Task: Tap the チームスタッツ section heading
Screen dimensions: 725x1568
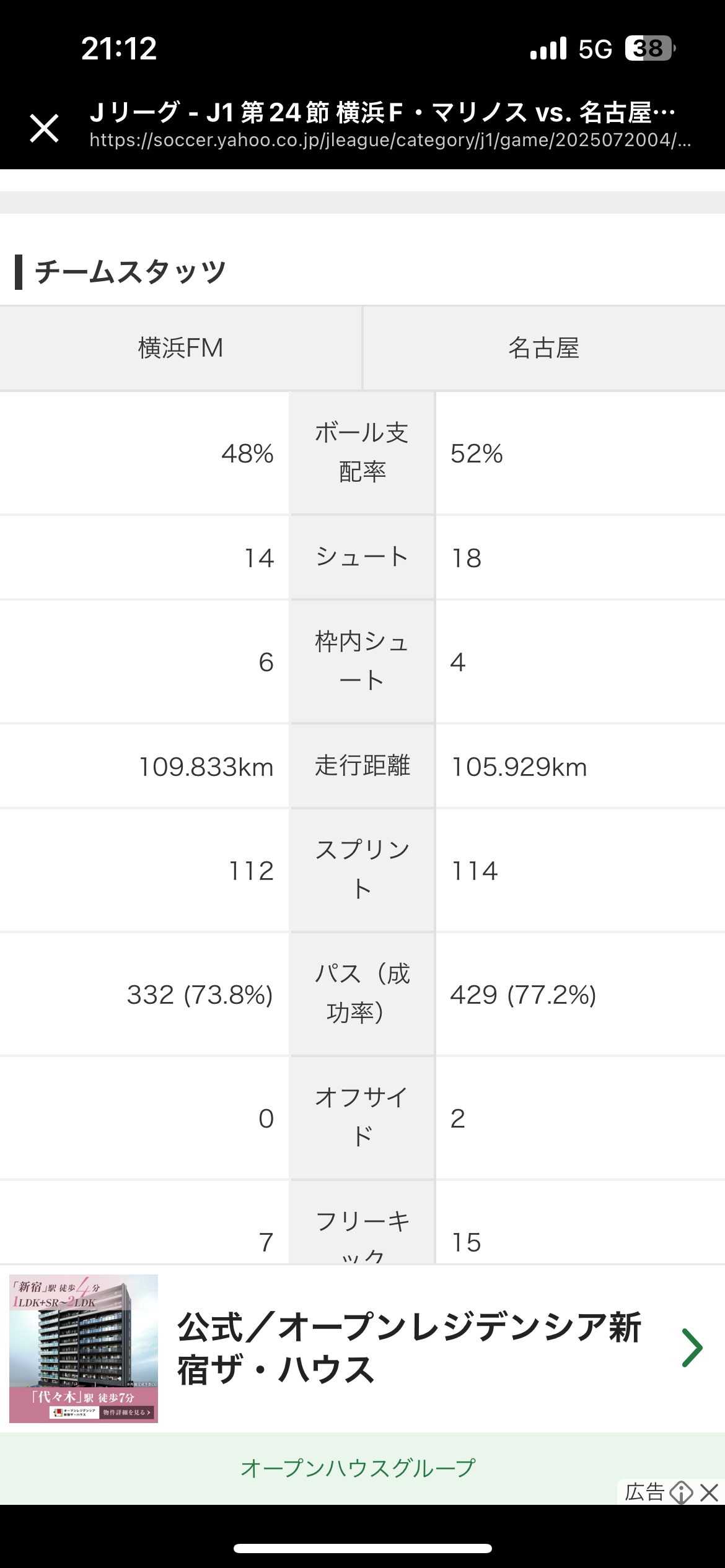Action: [x=130, y=272]
